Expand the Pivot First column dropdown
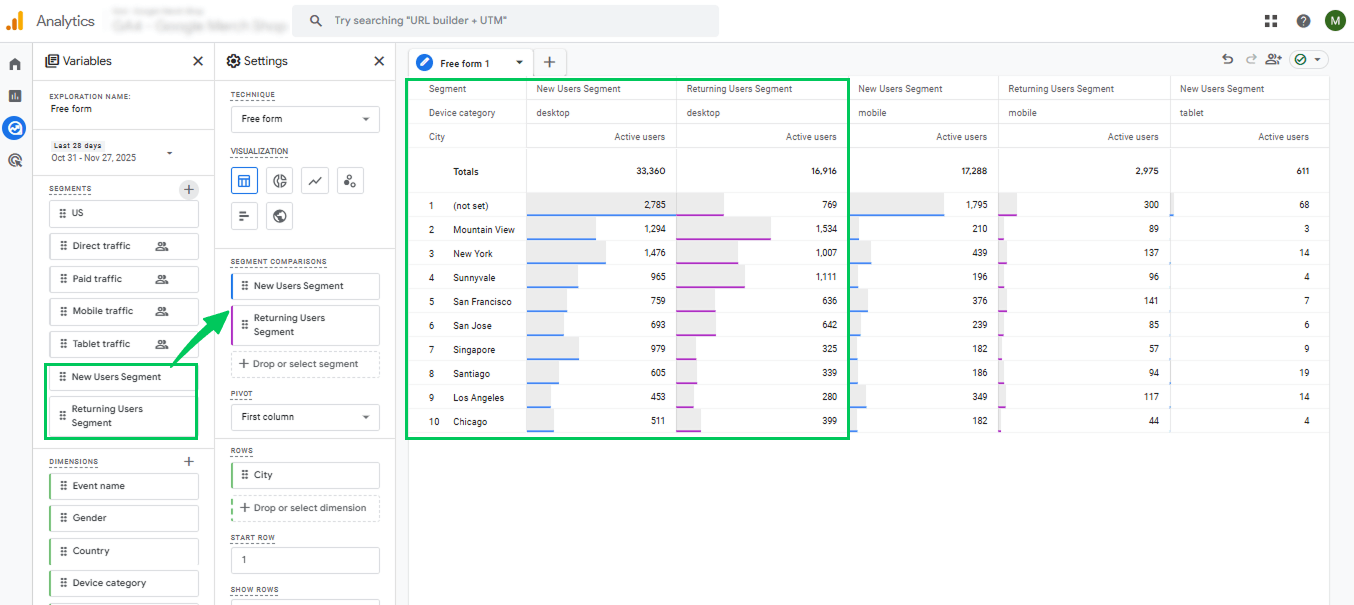The image size is (1354, 605). pyautogui.click(x=305, y=417)
